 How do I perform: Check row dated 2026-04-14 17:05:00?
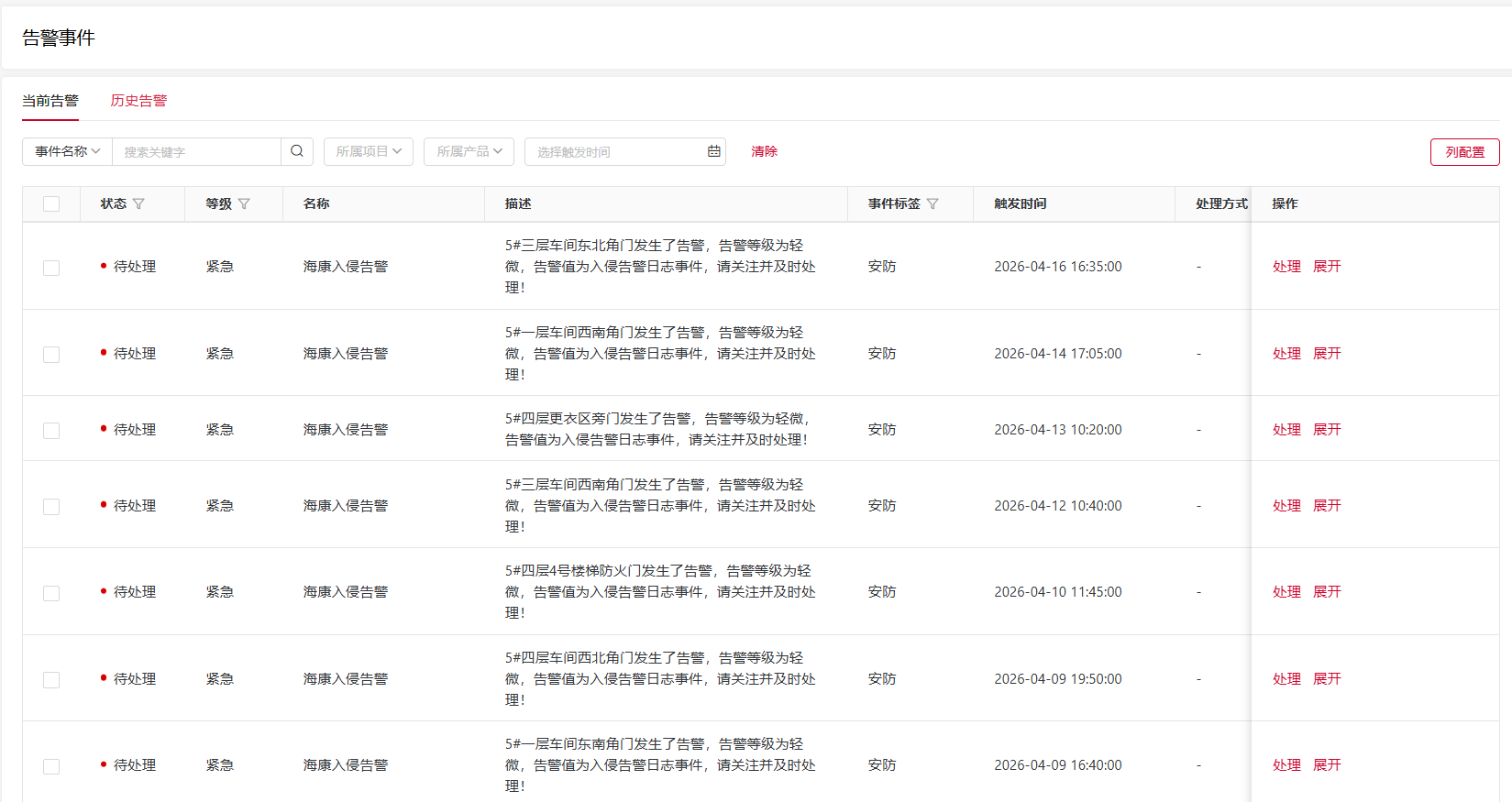click(x=51, y=355)
